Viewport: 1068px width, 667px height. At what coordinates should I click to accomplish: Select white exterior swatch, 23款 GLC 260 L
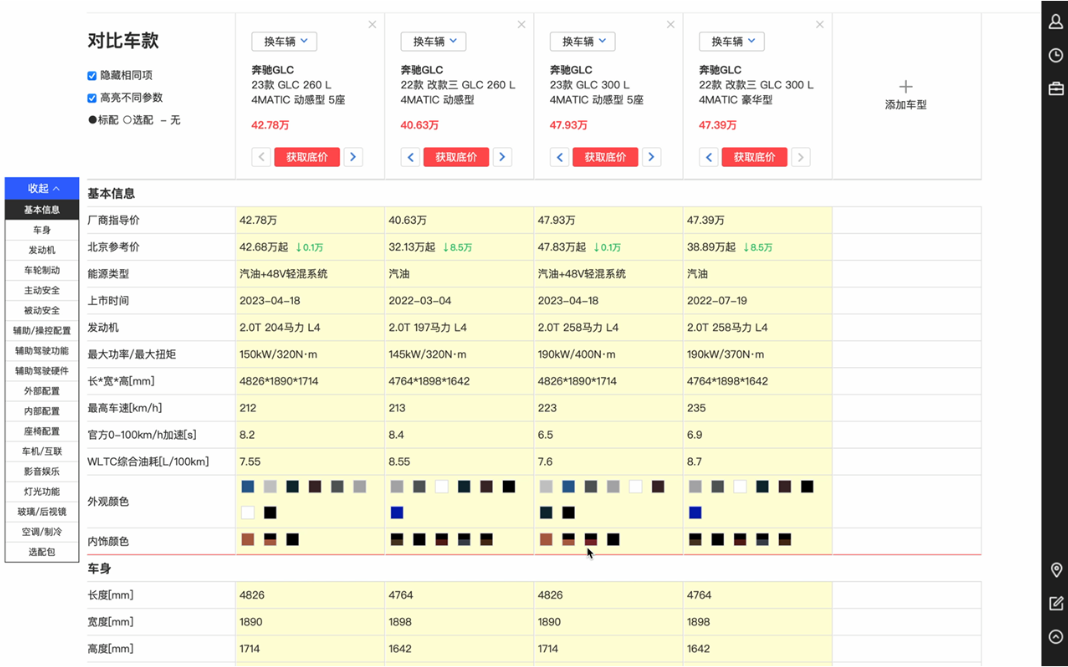click(248, 512)
